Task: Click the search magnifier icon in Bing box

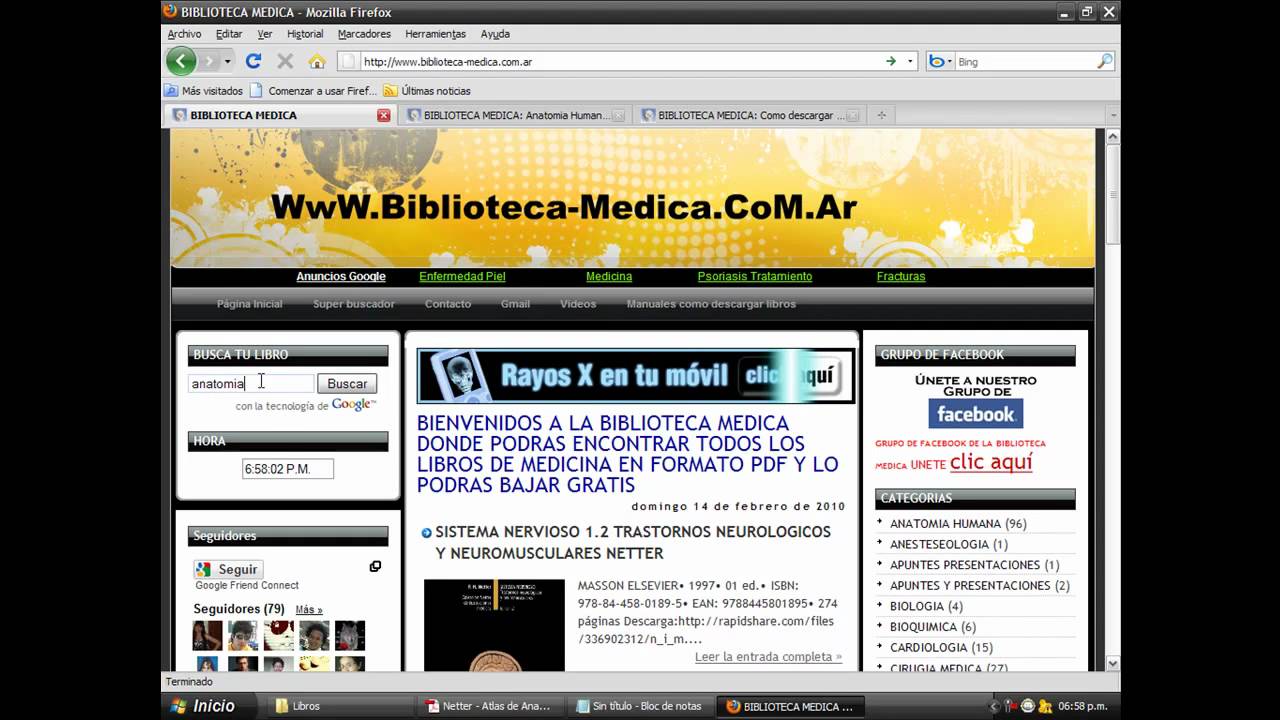Action: [x=1104, y=61]
